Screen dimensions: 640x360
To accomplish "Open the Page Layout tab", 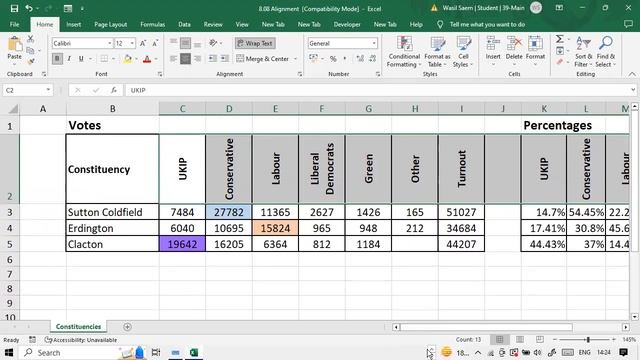I will point(111,24).
